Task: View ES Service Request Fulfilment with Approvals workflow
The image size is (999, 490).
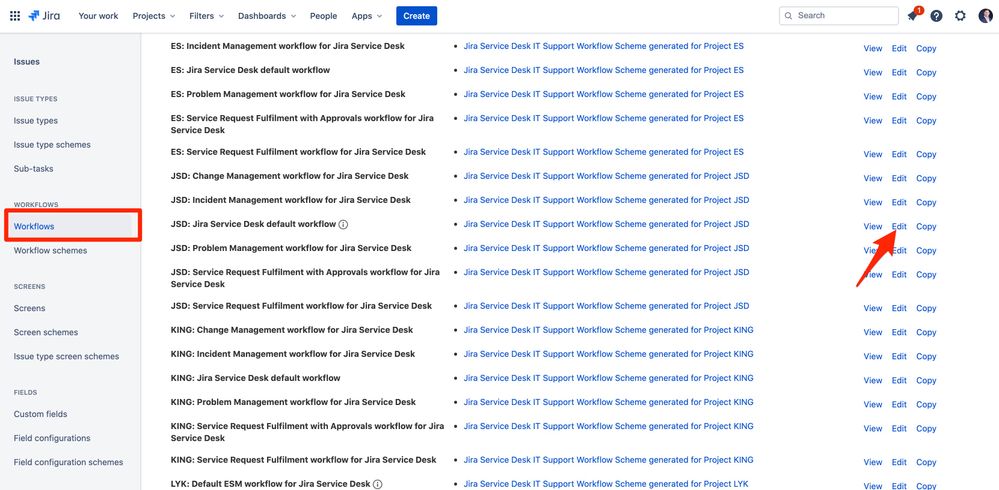Action: coord(873,120)
